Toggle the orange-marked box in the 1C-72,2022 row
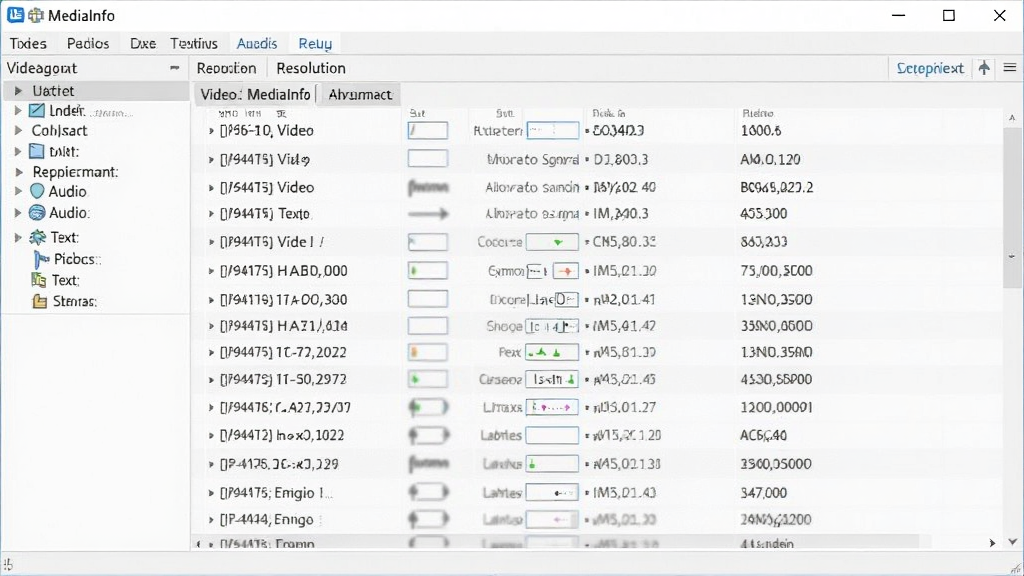The image size is (1024, 576). (428, 353)
